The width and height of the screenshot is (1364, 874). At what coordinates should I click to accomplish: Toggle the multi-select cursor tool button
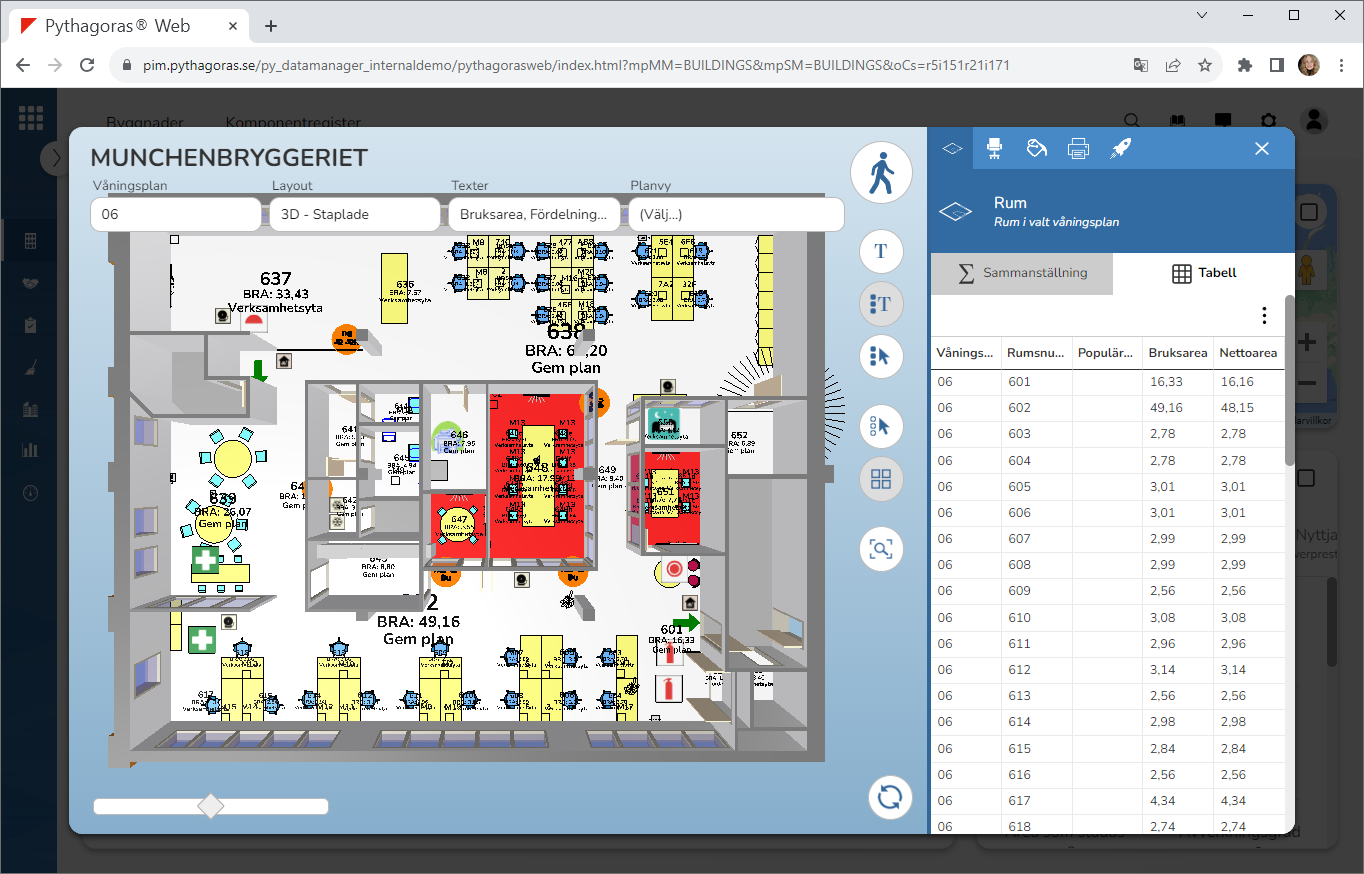coord(881,427)
